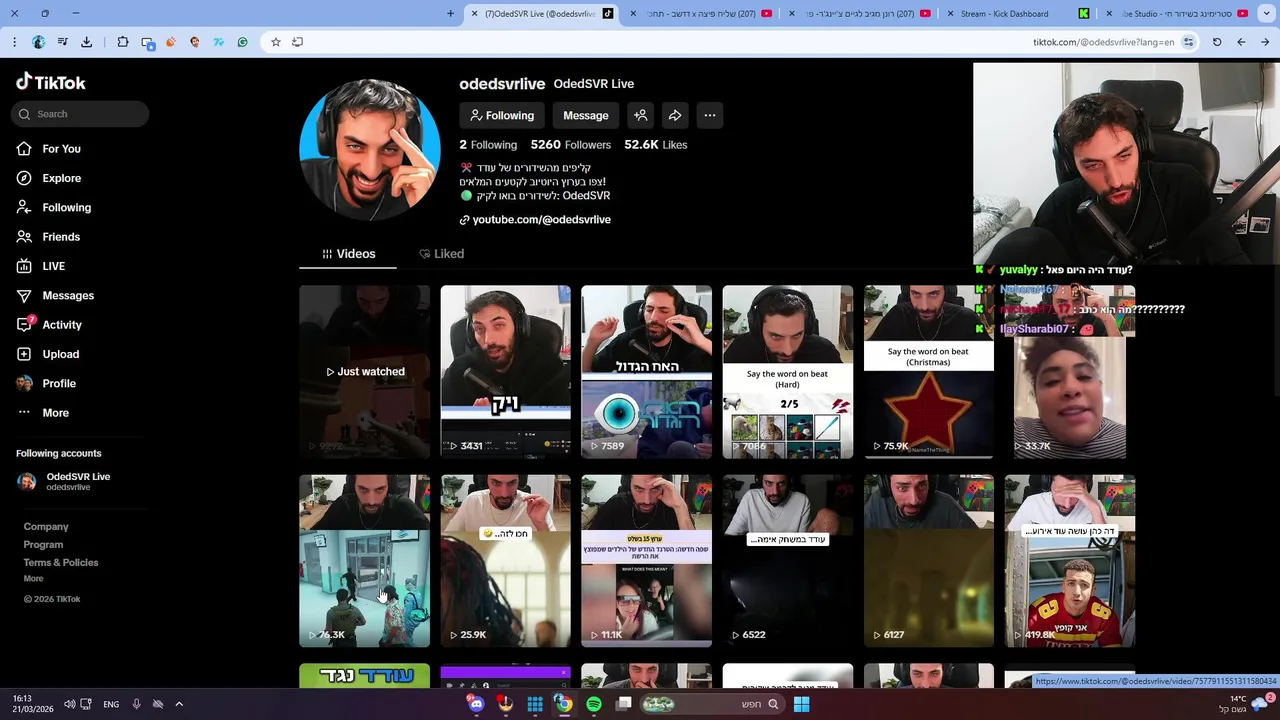Toggle the Following button on the profile

click(x=502, y=115)
